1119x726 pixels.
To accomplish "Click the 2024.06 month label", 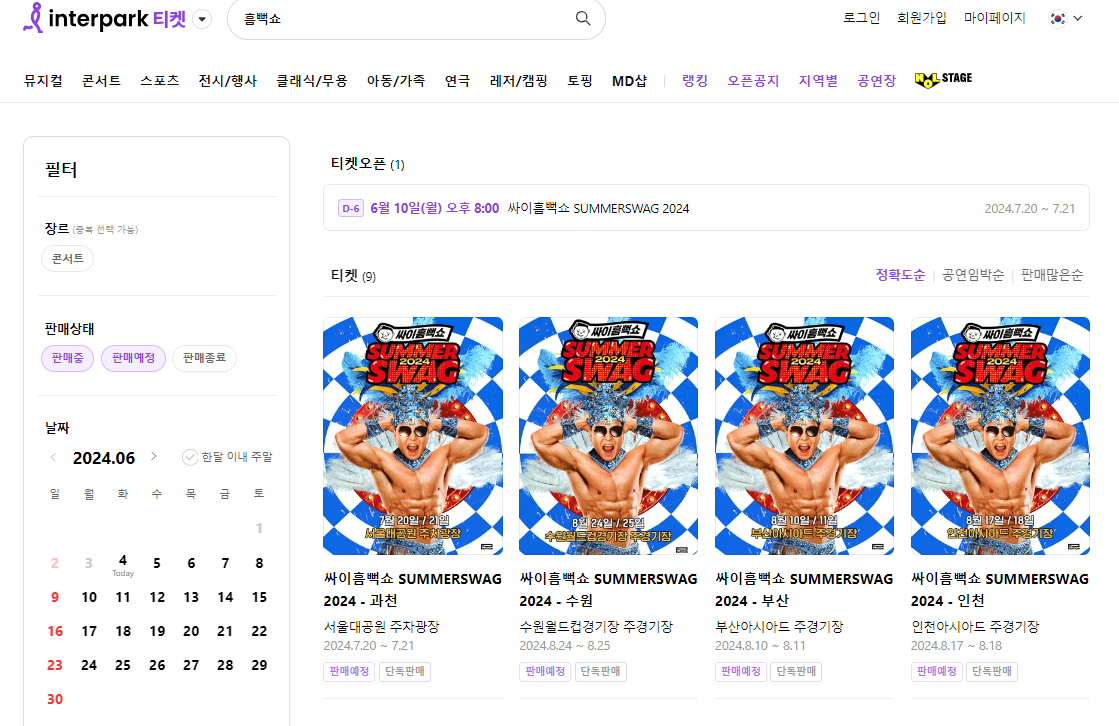I will click(x=103, y=458).
